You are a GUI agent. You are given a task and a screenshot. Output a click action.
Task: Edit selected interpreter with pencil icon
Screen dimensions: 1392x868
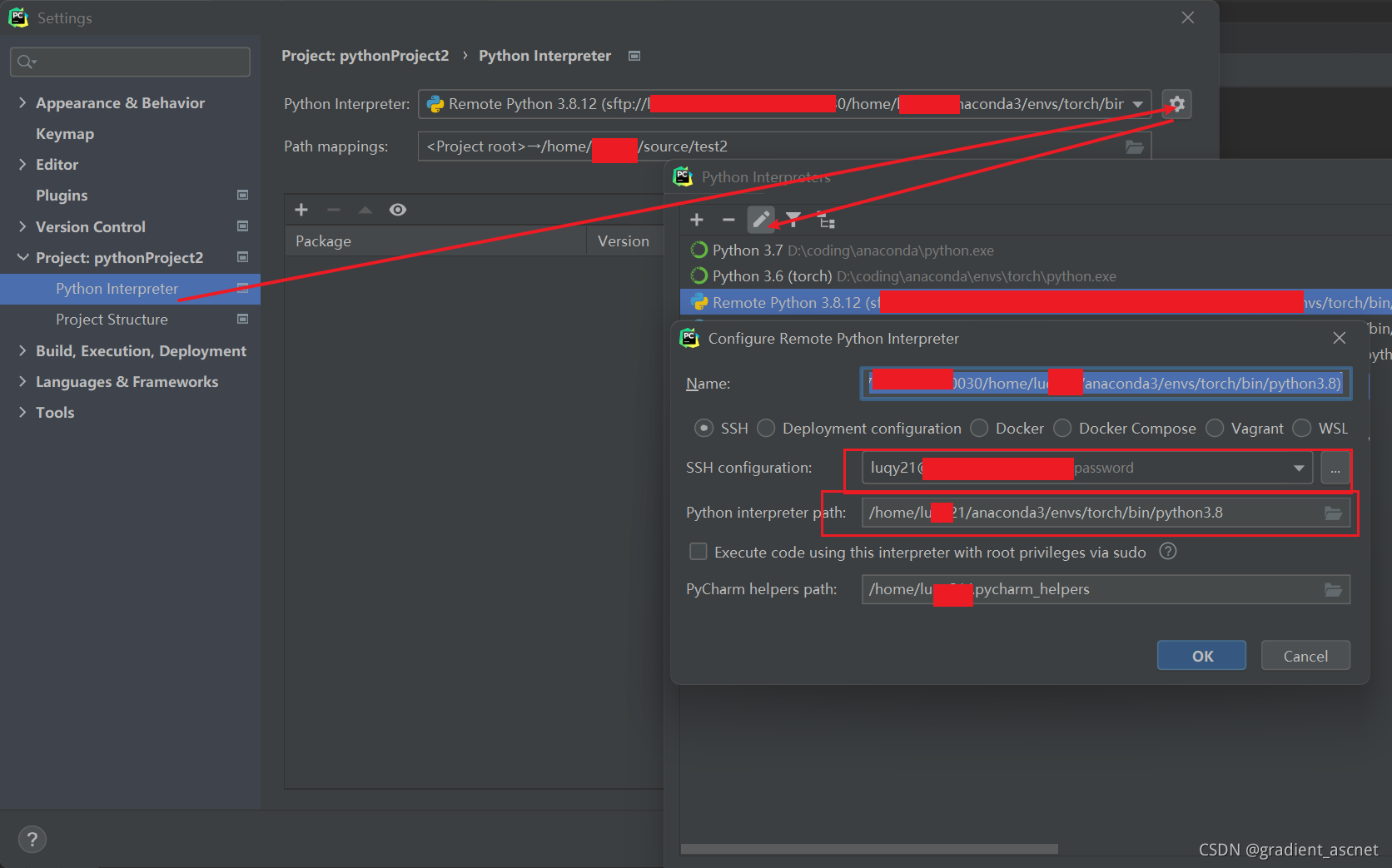[761, 220]
